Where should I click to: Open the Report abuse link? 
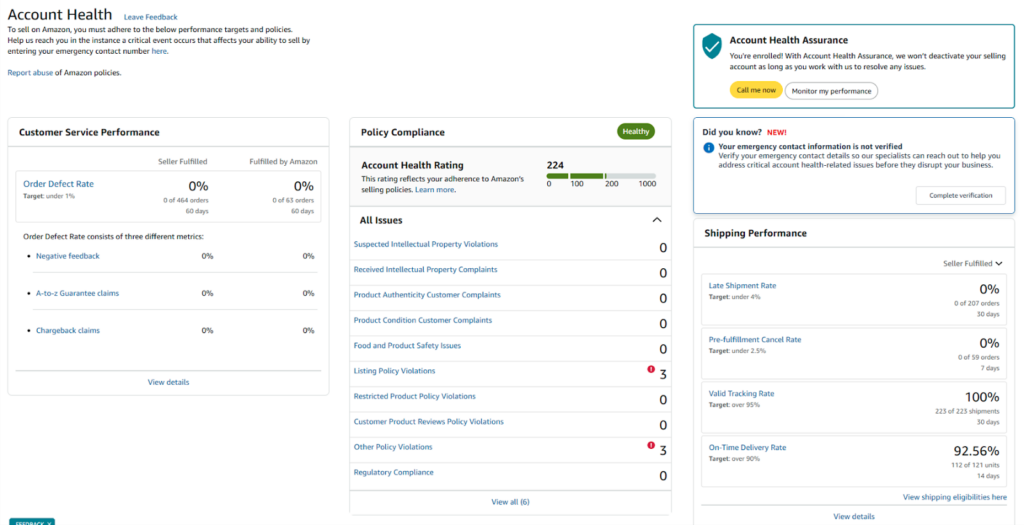pyautogui.click(x=30, y=72)
